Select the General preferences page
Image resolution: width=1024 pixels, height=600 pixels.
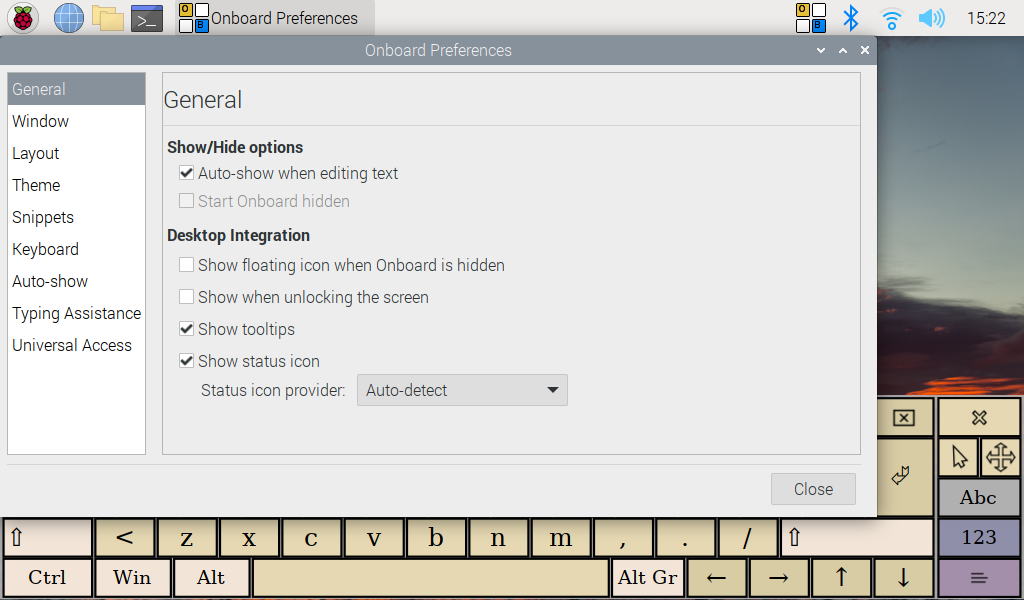[76, 89]
